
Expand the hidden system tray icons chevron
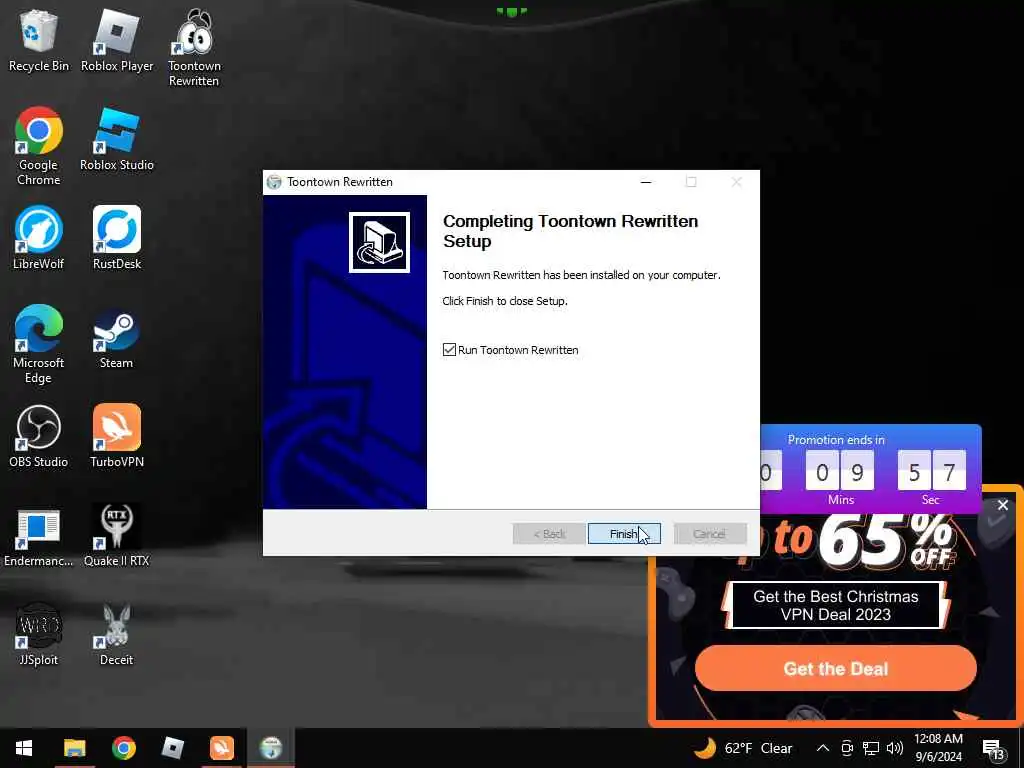pos(823,748)
